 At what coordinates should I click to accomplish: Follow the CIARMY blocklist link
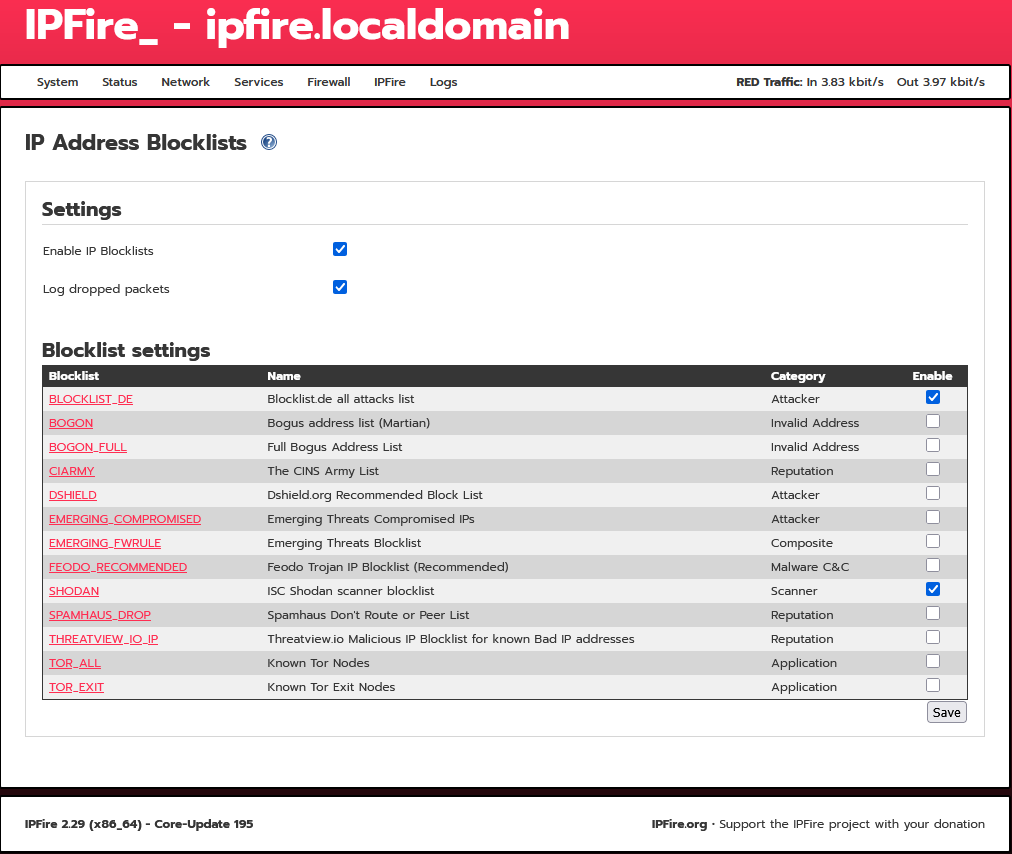coord(72,471)
